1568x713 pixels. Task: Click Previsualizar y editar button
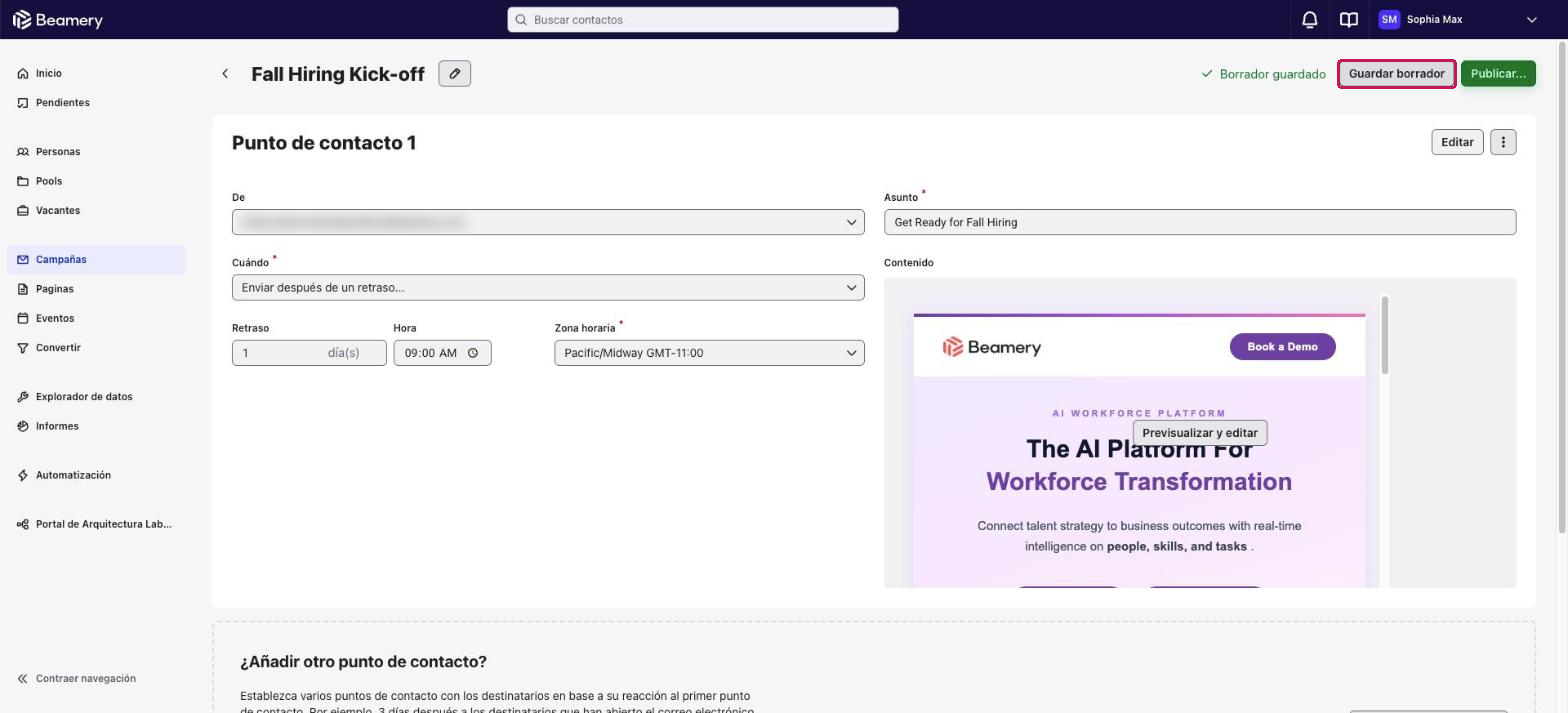[x=1200, y=433]
